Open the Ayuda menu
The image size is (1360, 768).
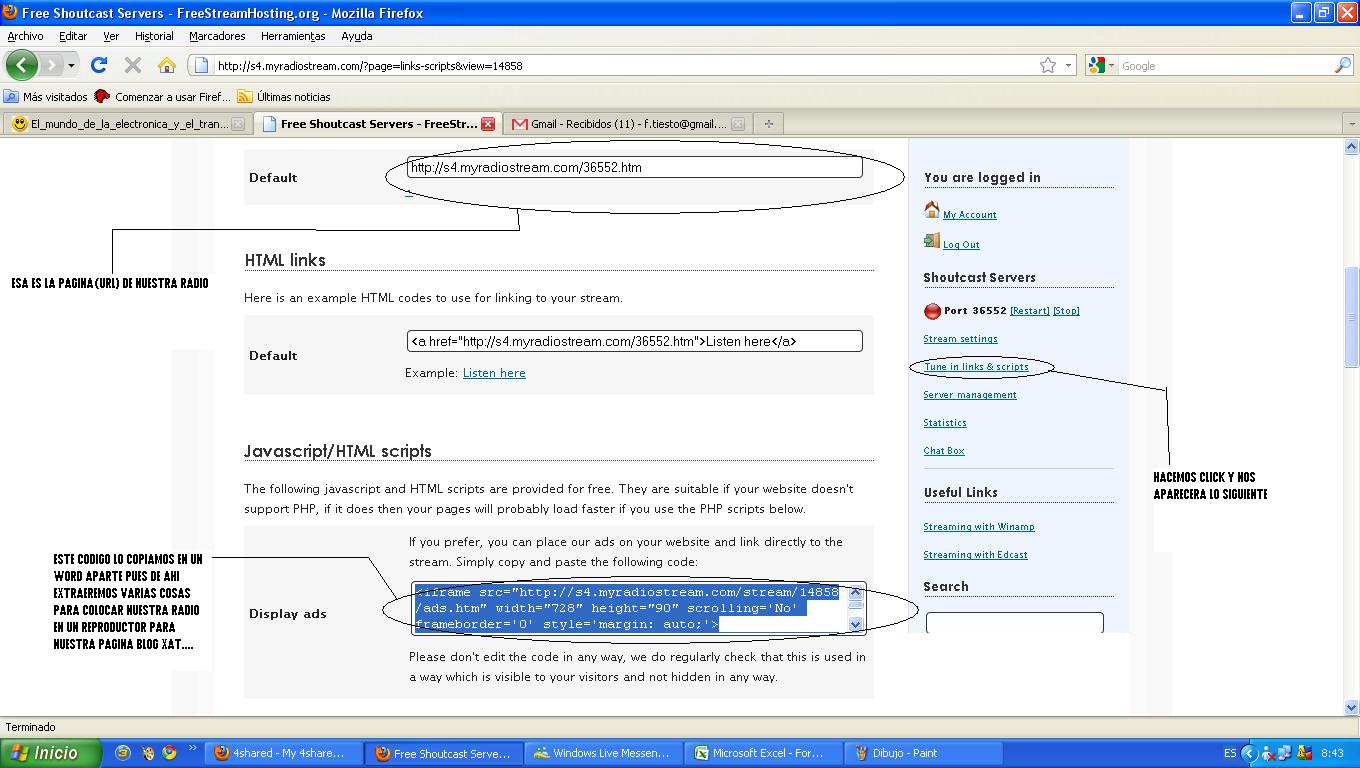click(x=357, y=36)
